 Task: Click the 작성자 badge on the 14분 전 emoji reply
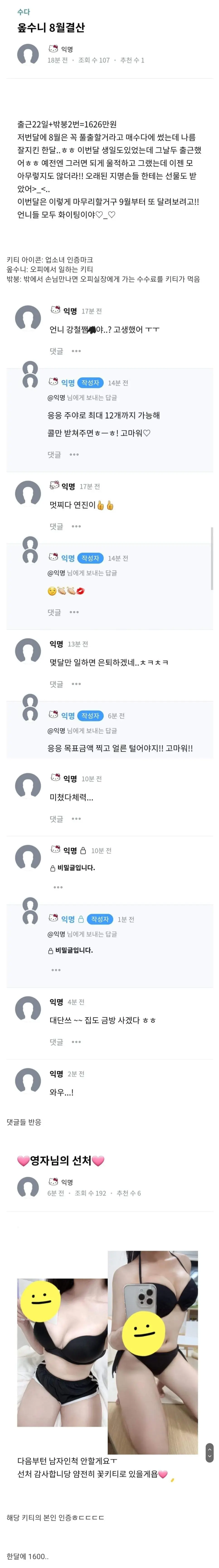tap(90, 558)
